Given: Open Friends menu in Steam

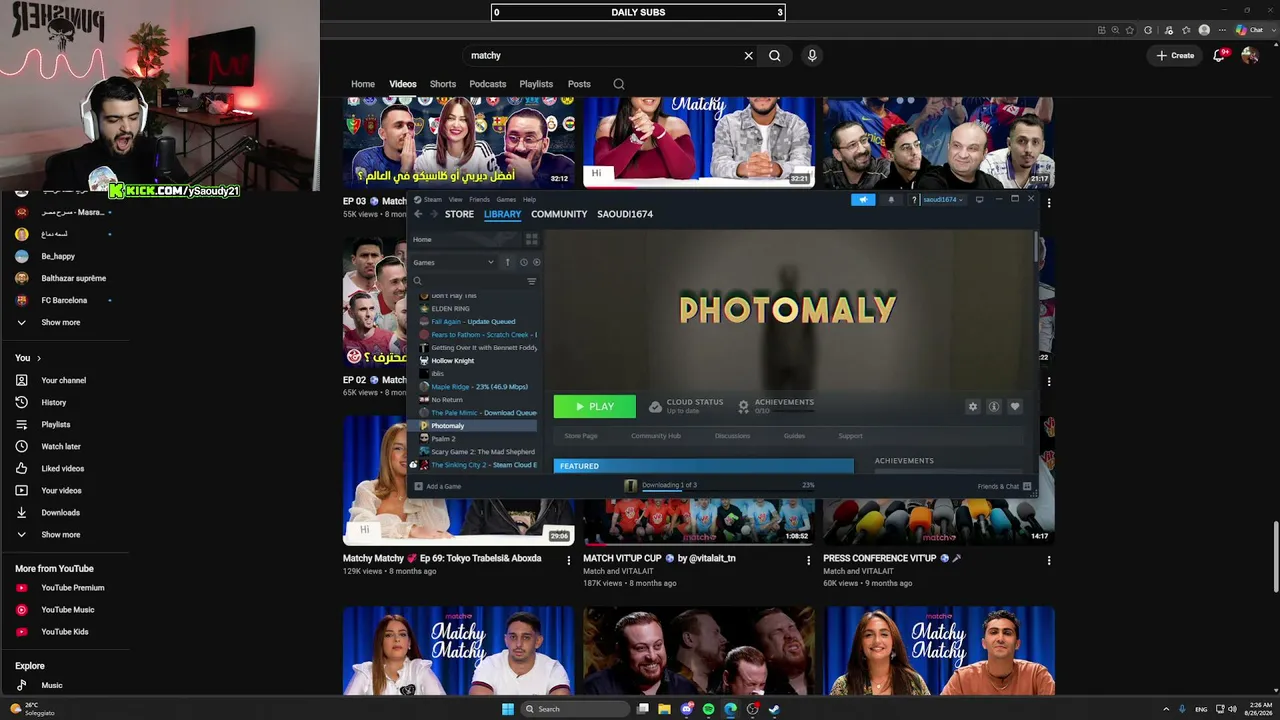Looking at the screenshot, I should [480, 200].
